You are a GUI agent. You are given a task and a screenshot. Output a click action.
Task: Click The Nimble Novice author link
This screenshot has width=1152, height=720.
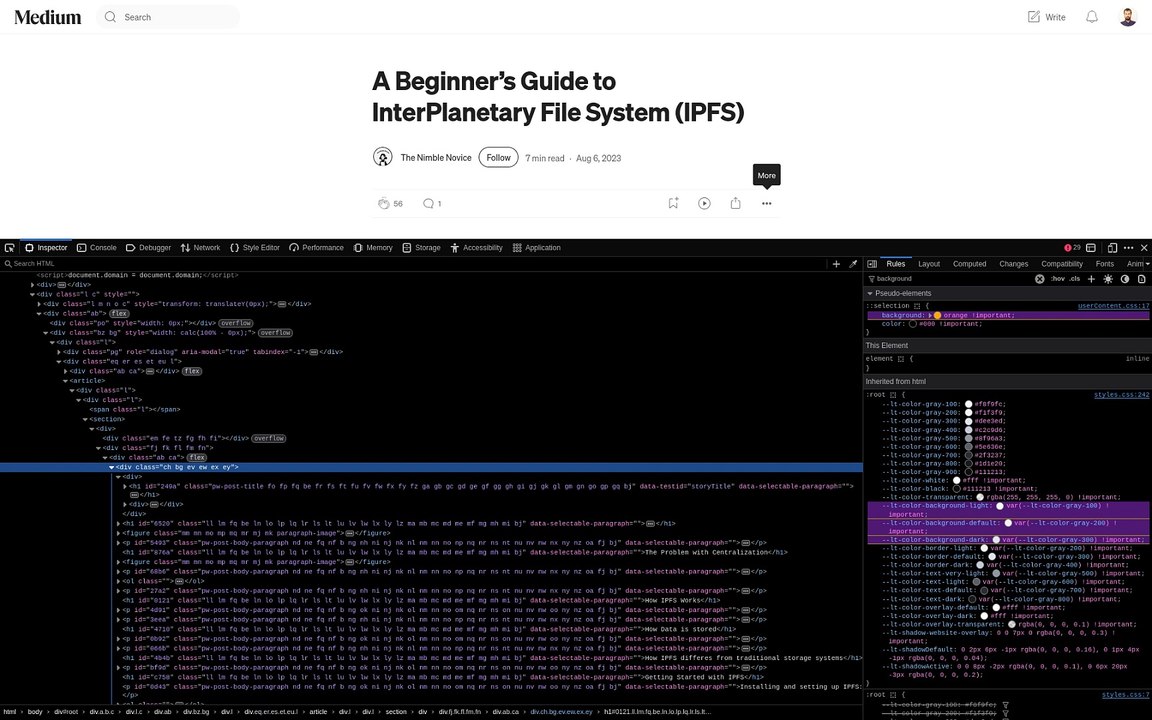tap(436, 157)
